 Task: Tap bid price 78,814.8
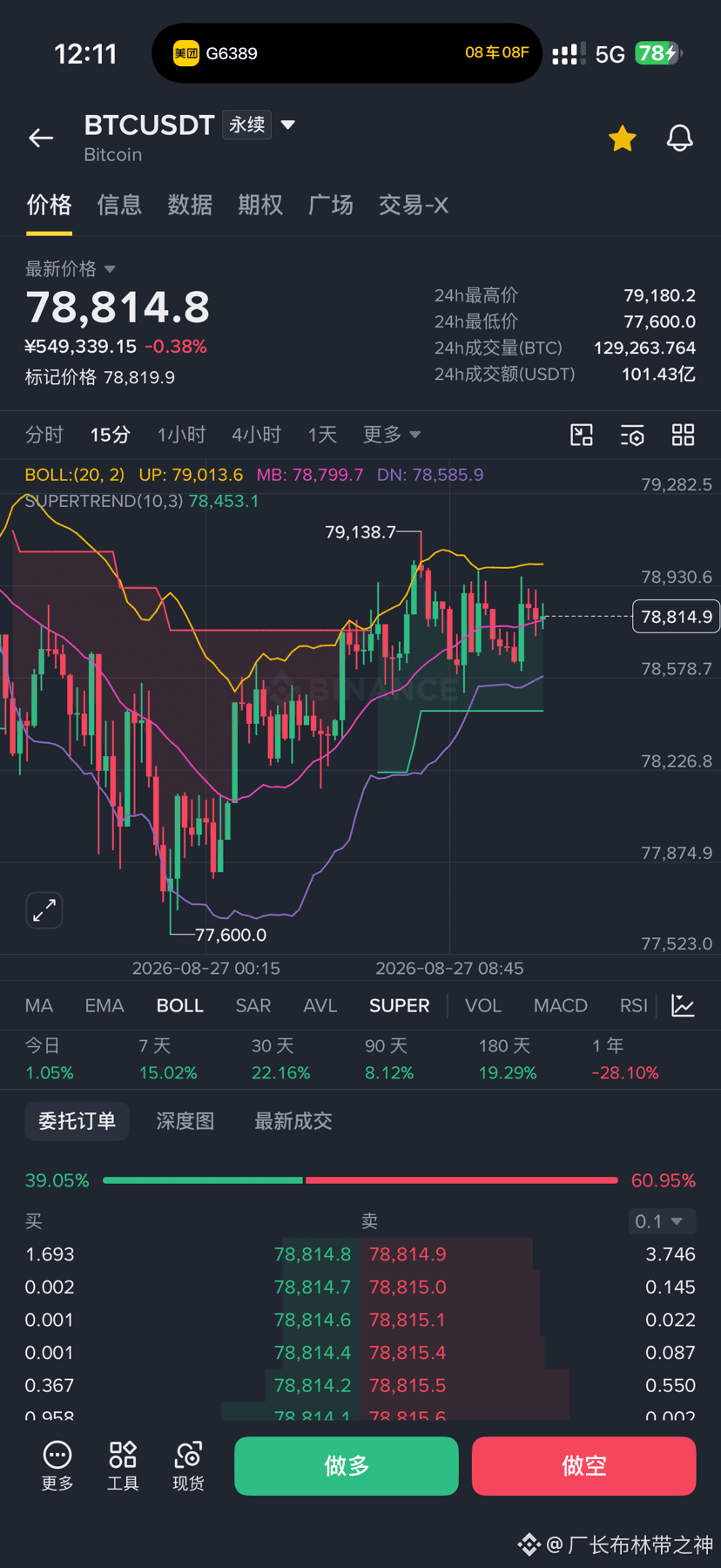point(313,1254)
